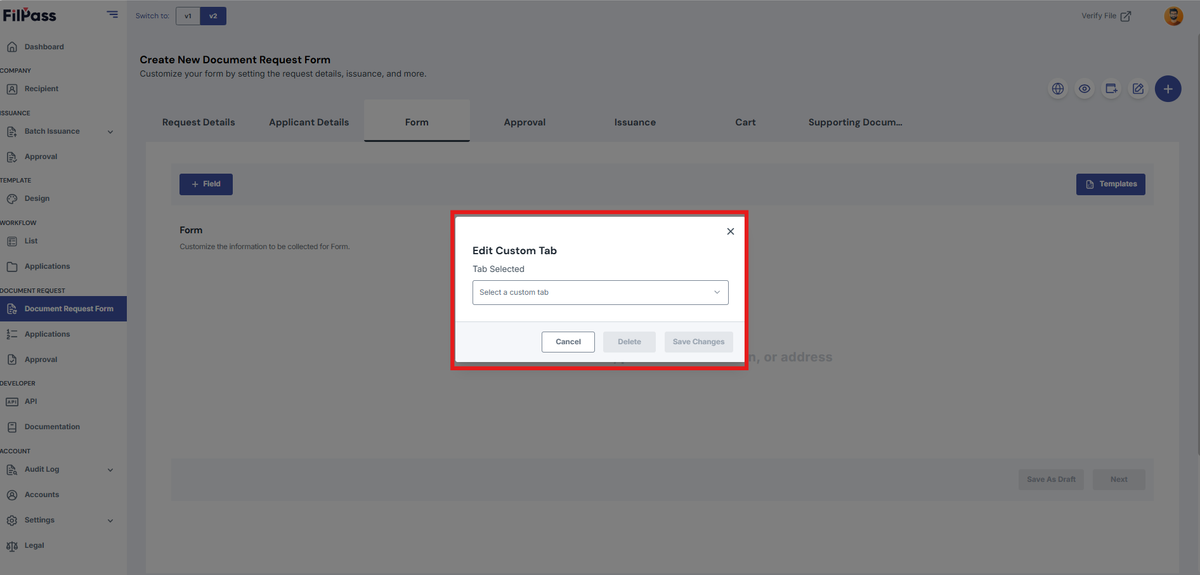Close the Edit Custom Tab dialog

point(730,231)
